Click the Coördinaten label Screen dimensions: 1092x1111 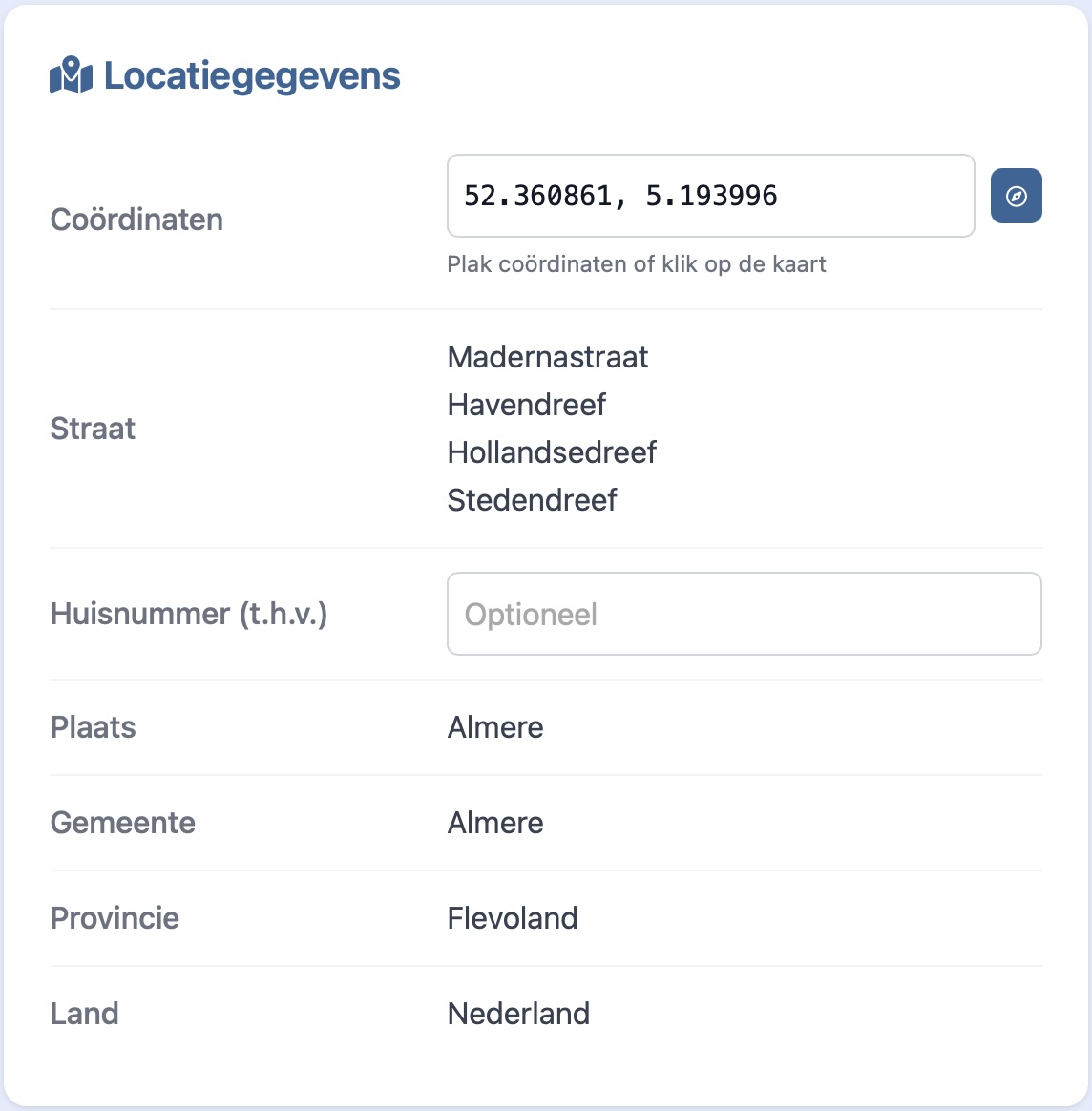pos(136,219)
